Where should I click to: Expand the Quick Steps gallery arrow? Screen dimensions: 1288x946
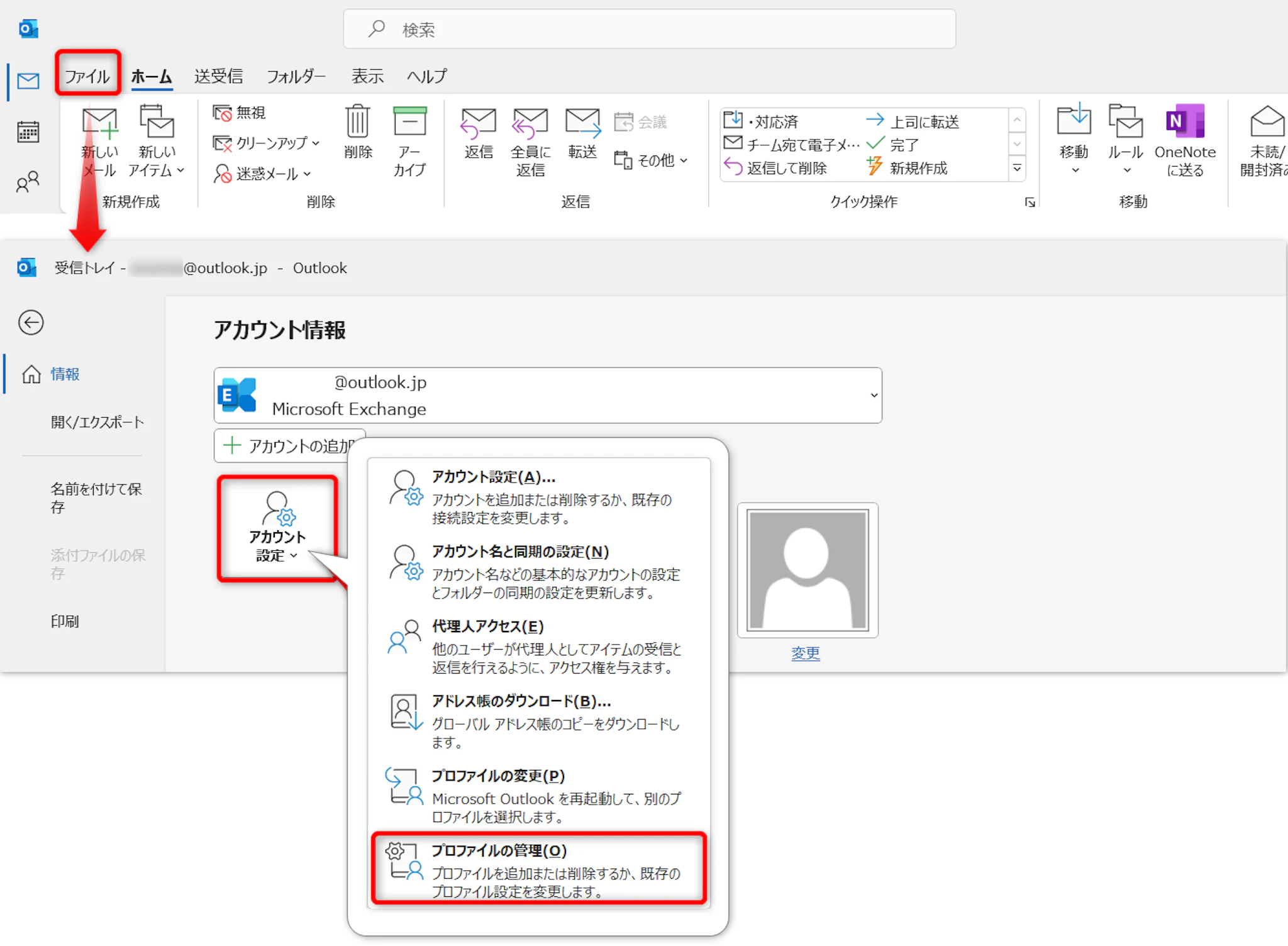coord(1017,169)
